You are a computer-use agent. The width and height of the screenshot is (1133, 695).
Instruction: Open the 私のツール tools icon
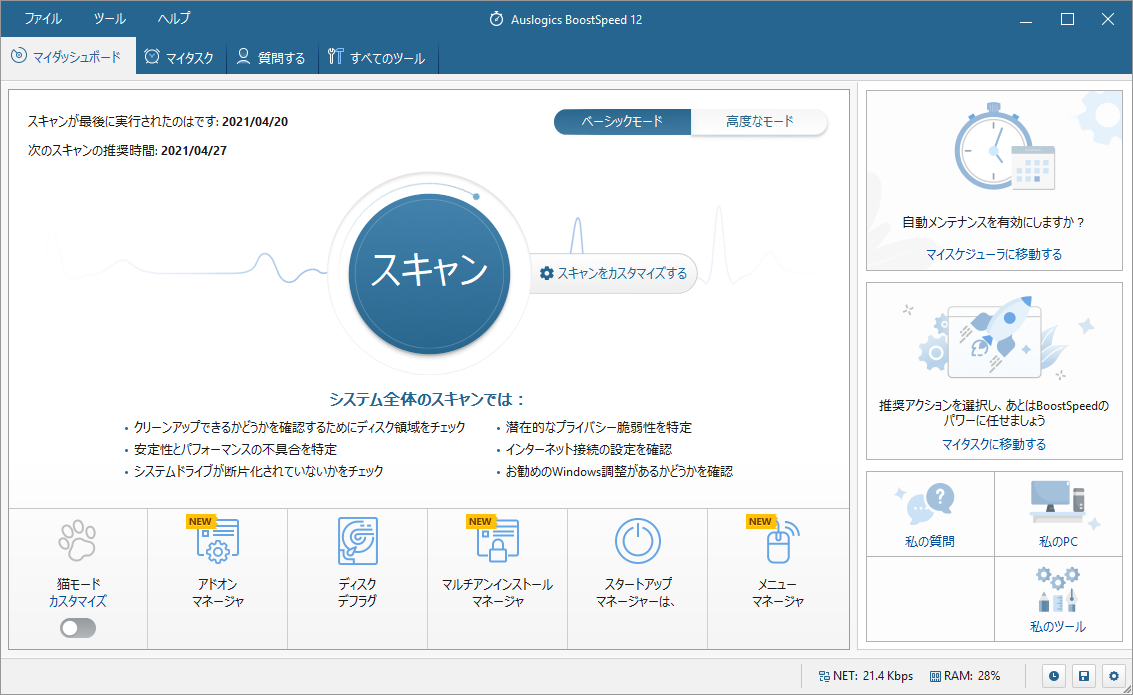tap(1057, 590)
